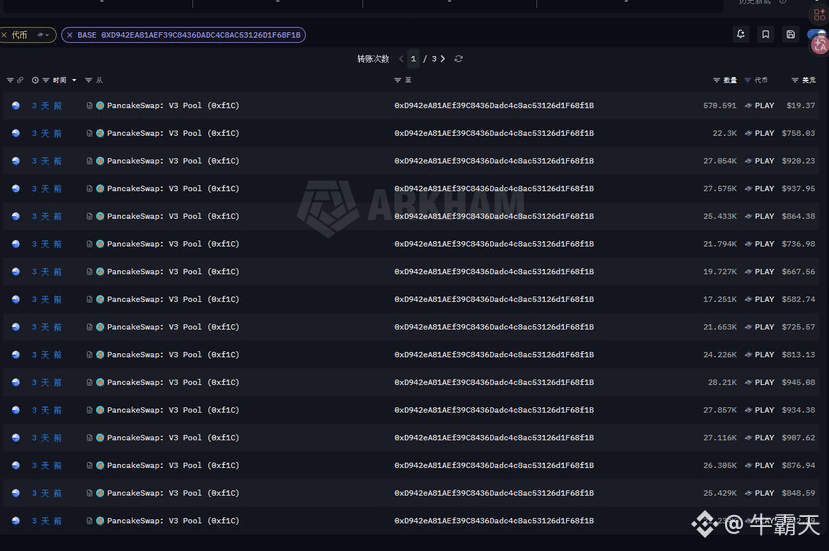Click PLAY token icon on $864.38 row
This screenshot has height=551, width=829.
749,216
